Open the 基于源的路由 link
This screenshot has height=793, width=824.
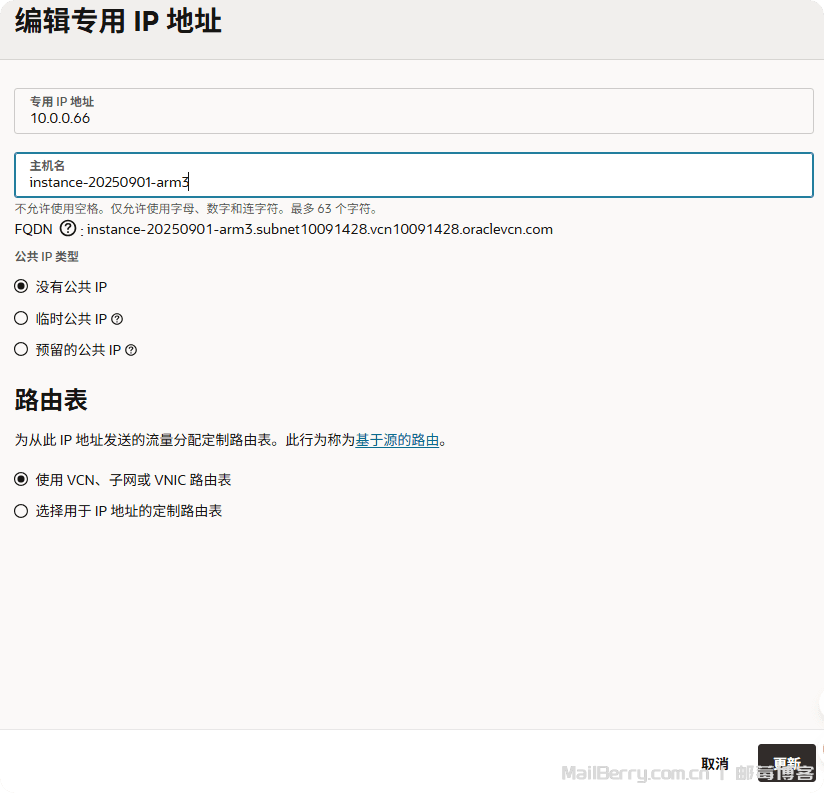tap(397, 440)
